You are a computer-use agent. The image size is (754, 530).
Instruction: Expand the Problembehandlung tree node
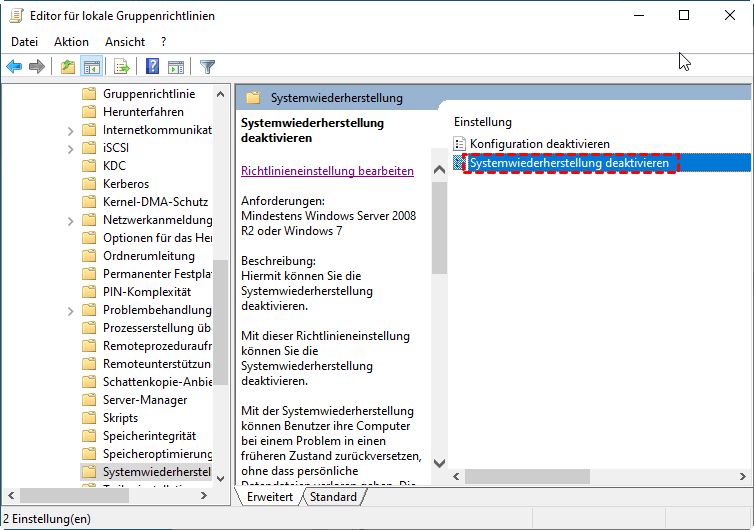coord(71,311)
